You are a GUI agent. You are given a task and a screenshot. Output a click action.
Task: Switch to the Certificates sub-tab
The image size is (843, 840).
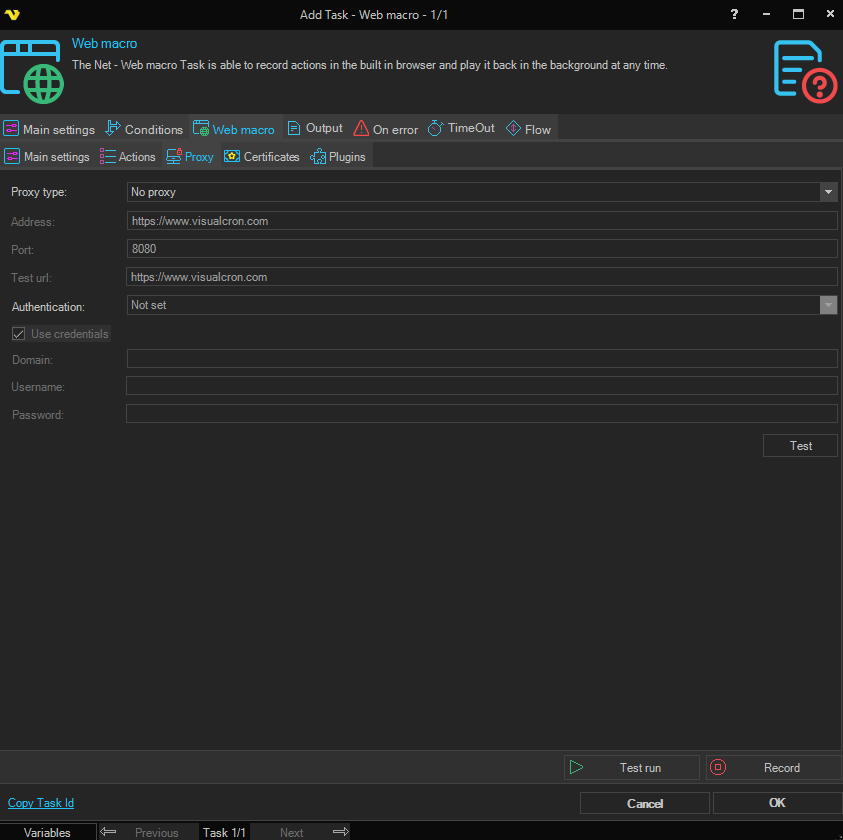click(262, 157)
